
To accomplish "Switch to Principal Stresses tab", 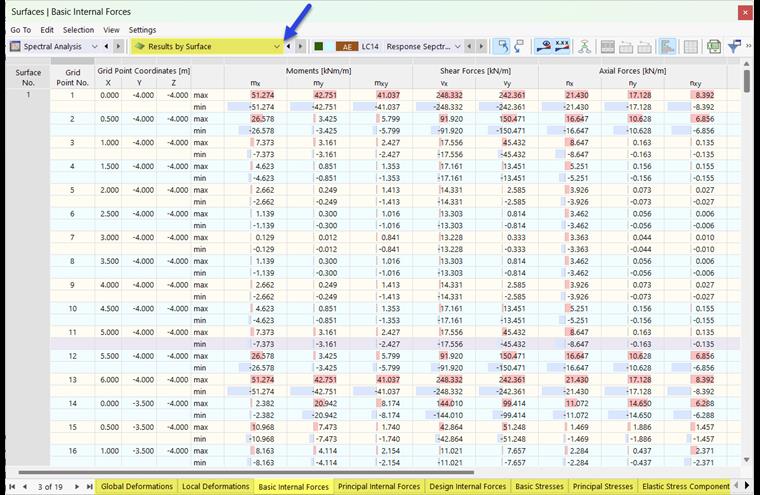I will click(603, 486).
